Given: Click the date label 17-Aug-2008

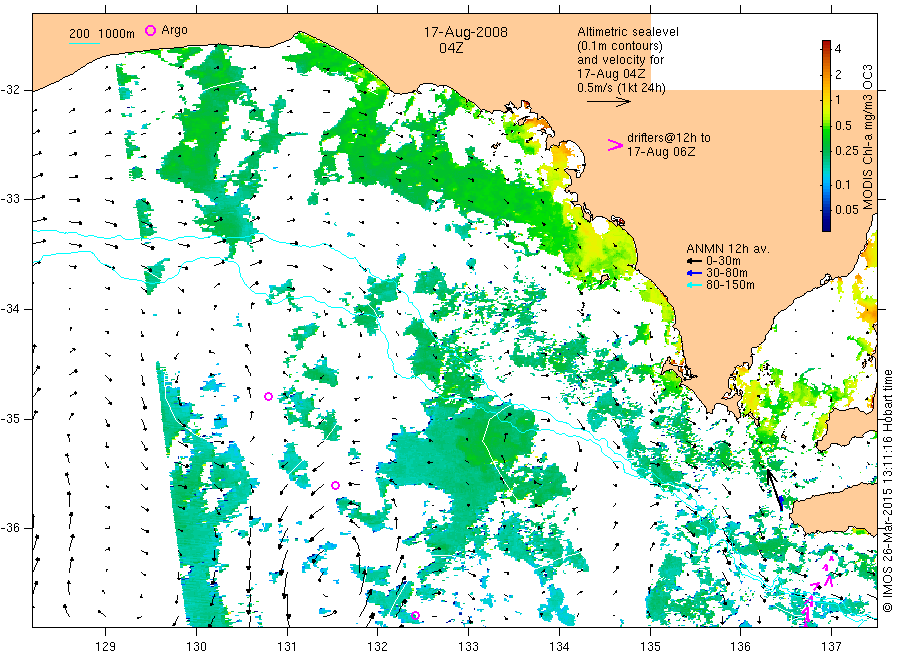Looking at the screenshot, I should [x=465, y=32].
